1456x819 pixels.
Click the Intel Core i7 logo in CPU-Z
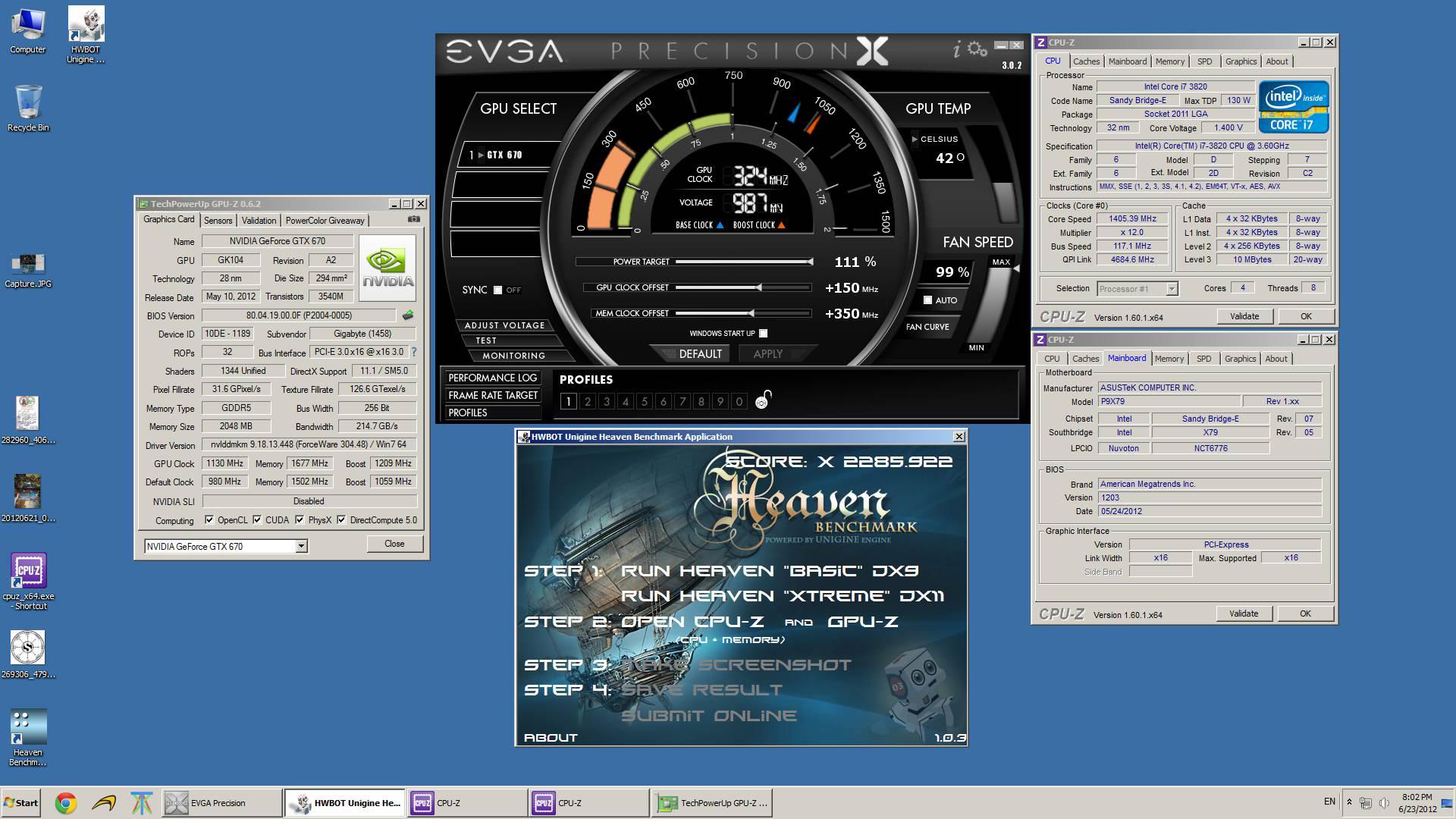(1293, 106)
